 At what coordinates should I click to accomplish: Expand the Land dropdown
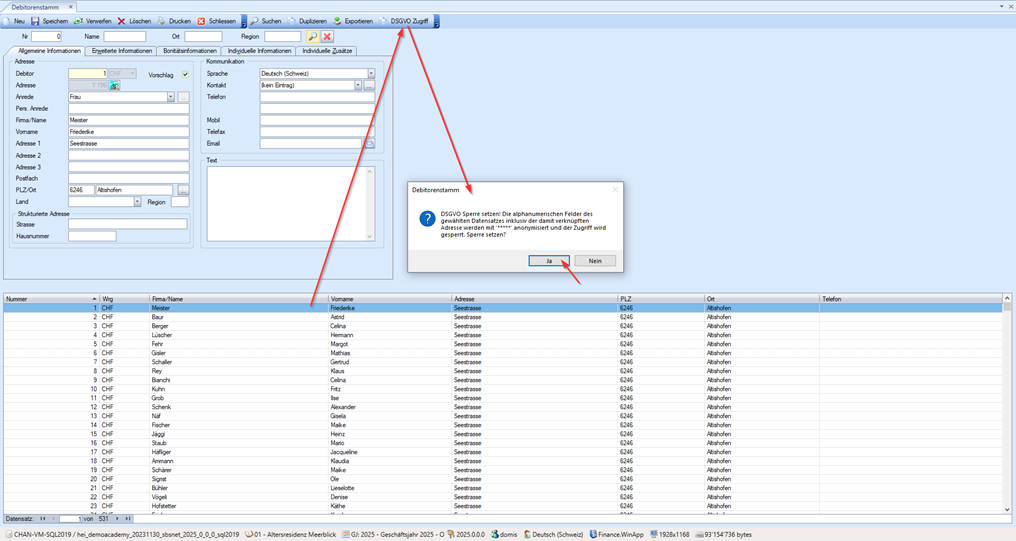point(137,202)
